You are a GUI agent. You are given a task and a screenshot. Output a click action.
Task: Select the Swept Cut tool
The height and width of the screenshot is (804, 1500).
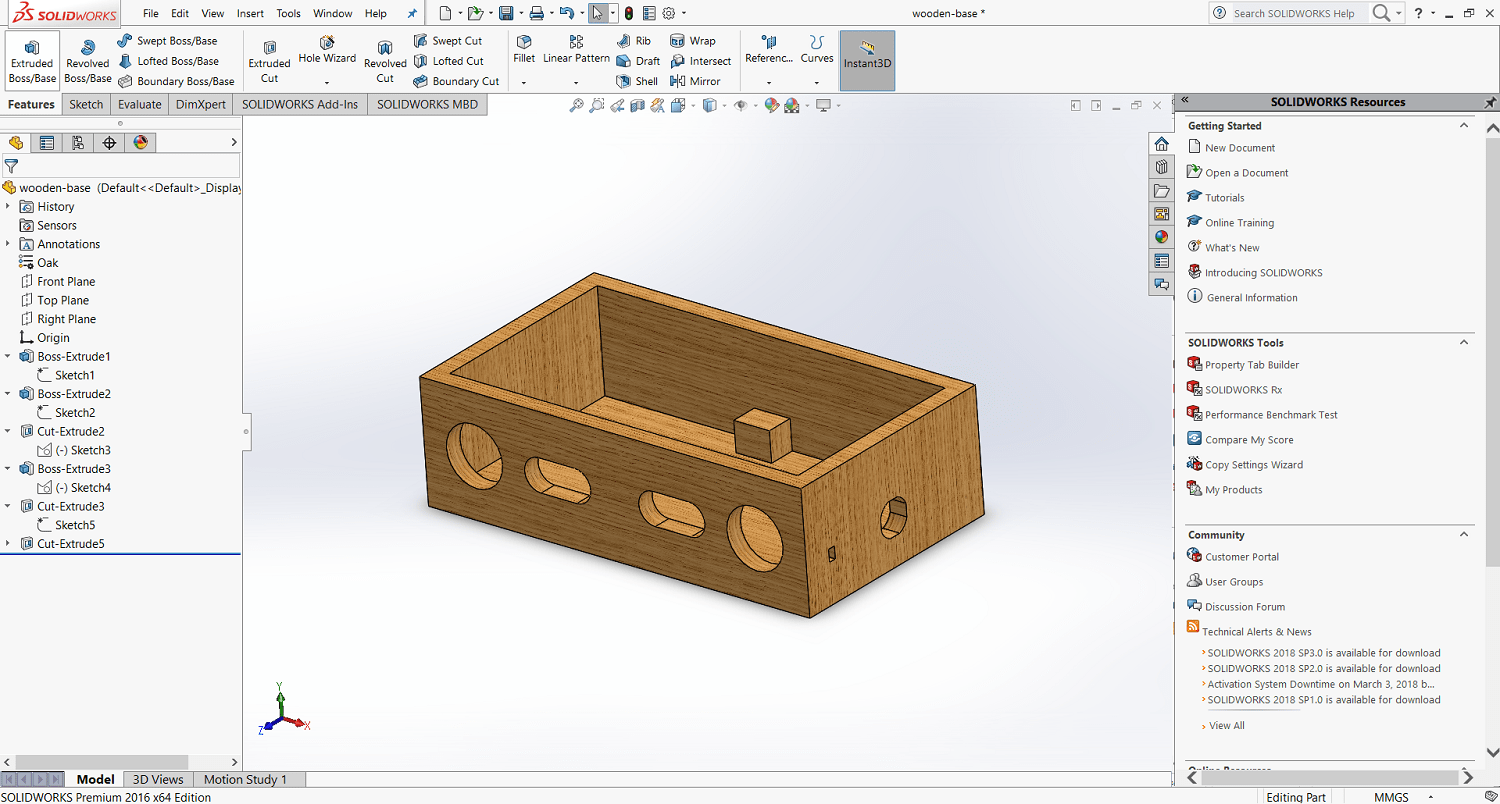(447, 41)
